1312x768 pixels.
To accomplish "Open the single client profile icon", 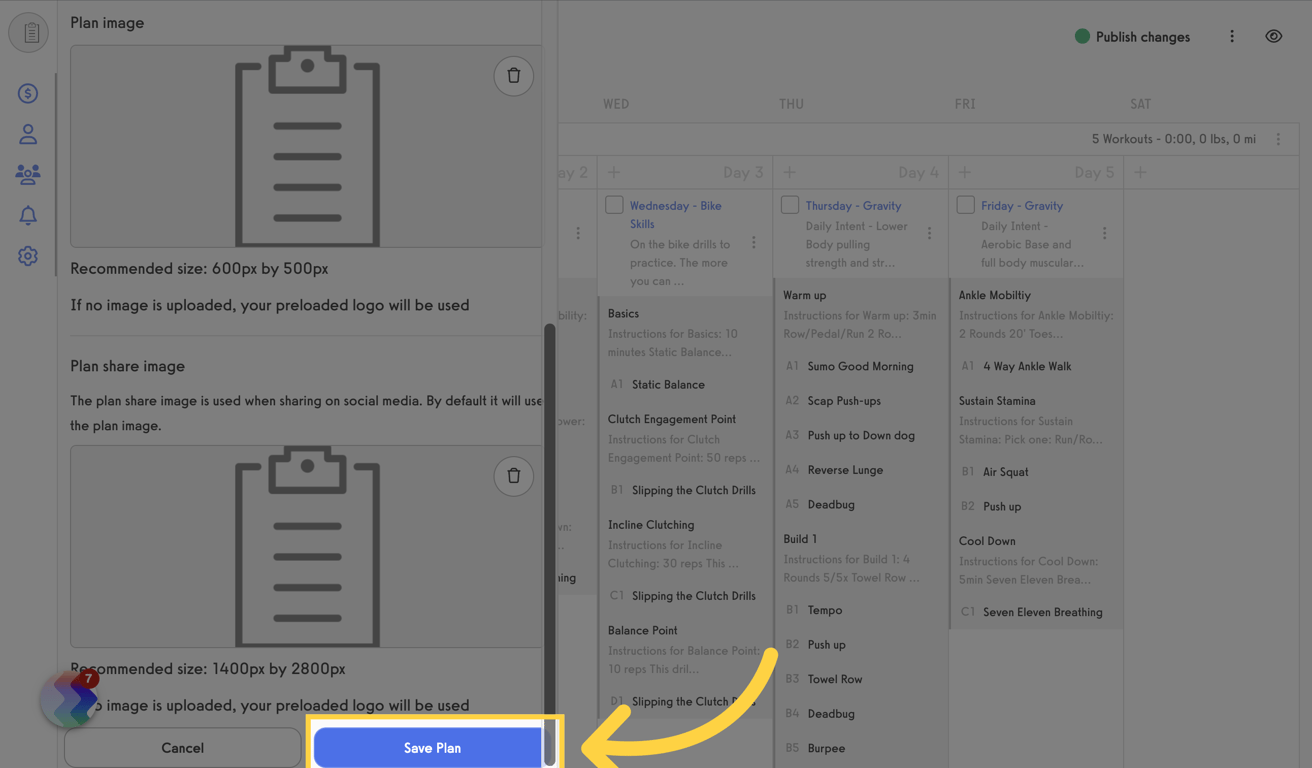I will (x=28, y=134).
